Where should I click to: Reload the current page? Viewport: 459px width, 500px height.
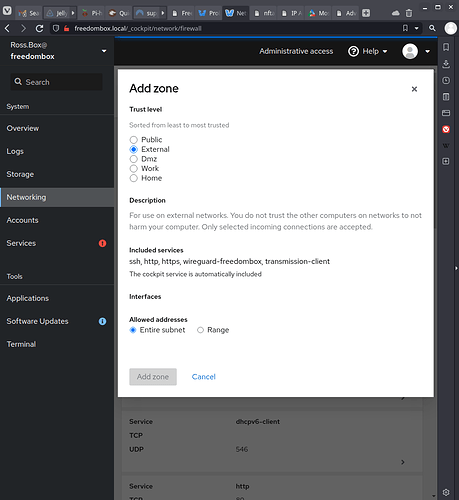click(39, 29)
